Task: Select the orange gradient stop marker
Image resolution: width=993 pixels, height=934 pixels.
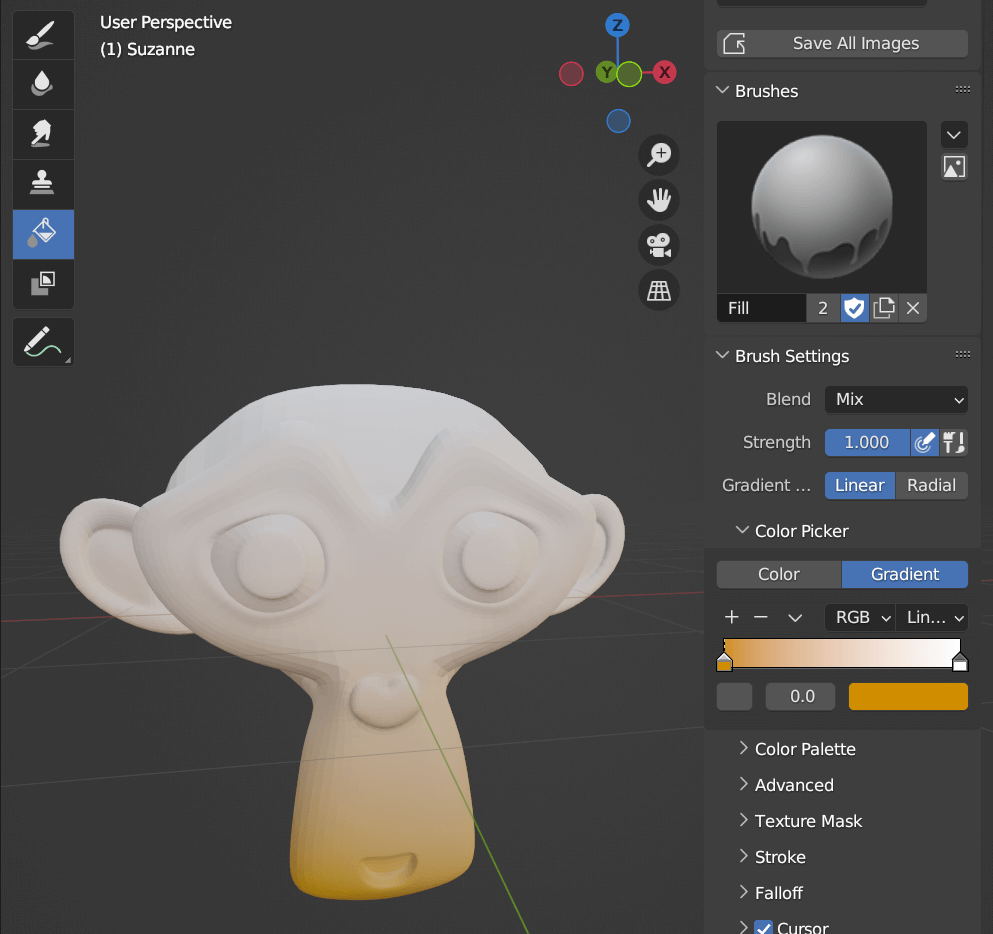Action: pyautogui.click(x=724, y=662)
